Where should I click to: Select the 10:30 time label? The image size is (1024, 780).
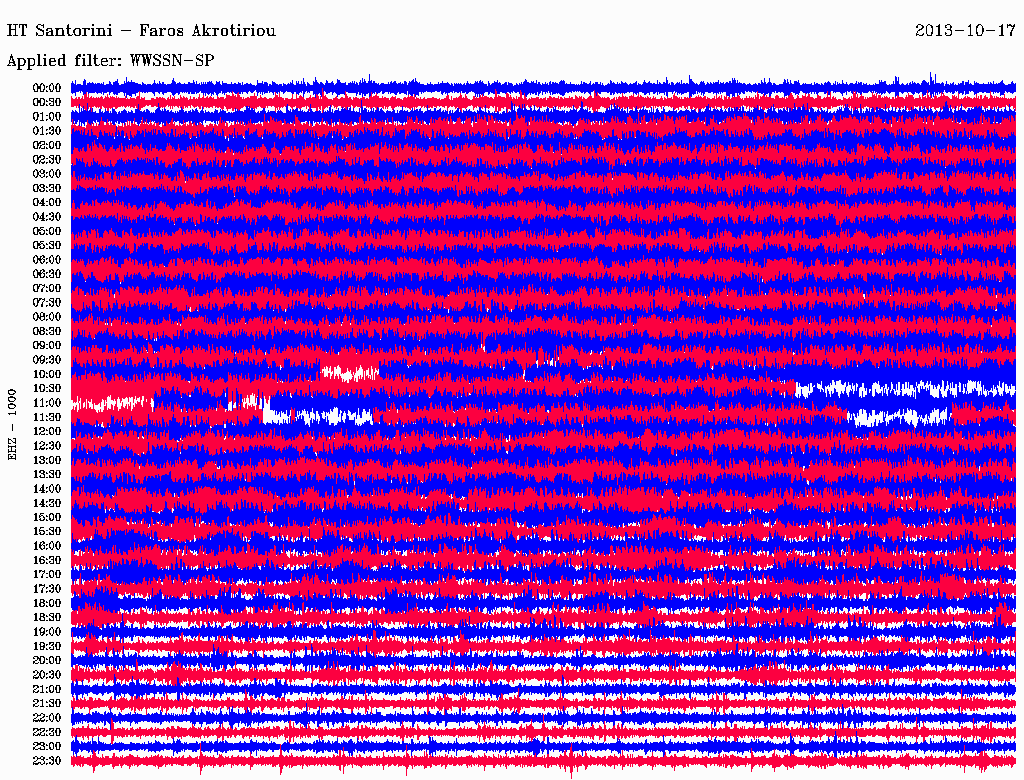click(47, 389)
